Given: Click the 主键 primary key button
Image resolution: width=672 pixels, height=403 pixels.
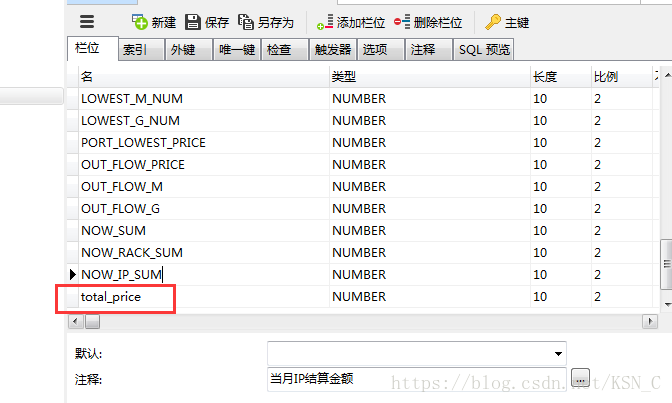Looking at the screenshot, I should pos(507,22).
